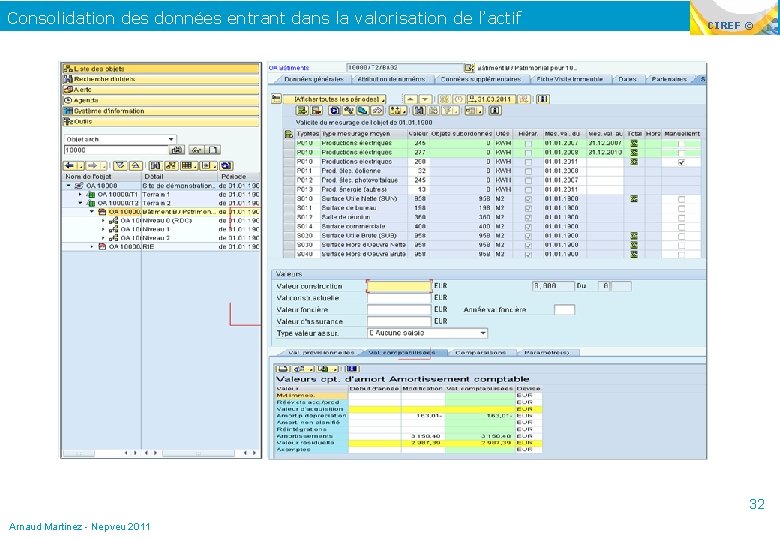Select the Niveau 2 tree row
780x540 pixels.
[x=161, y=238]
